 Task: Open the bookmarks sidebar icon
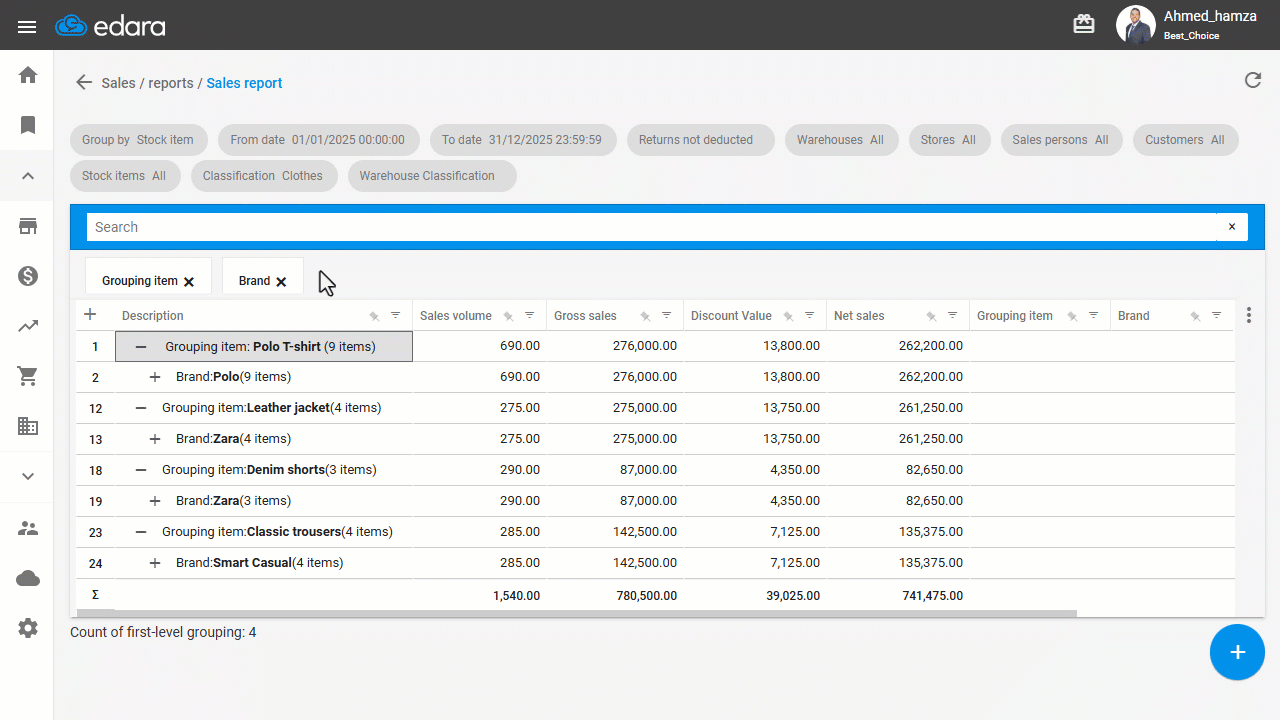[x=28, y=125]
